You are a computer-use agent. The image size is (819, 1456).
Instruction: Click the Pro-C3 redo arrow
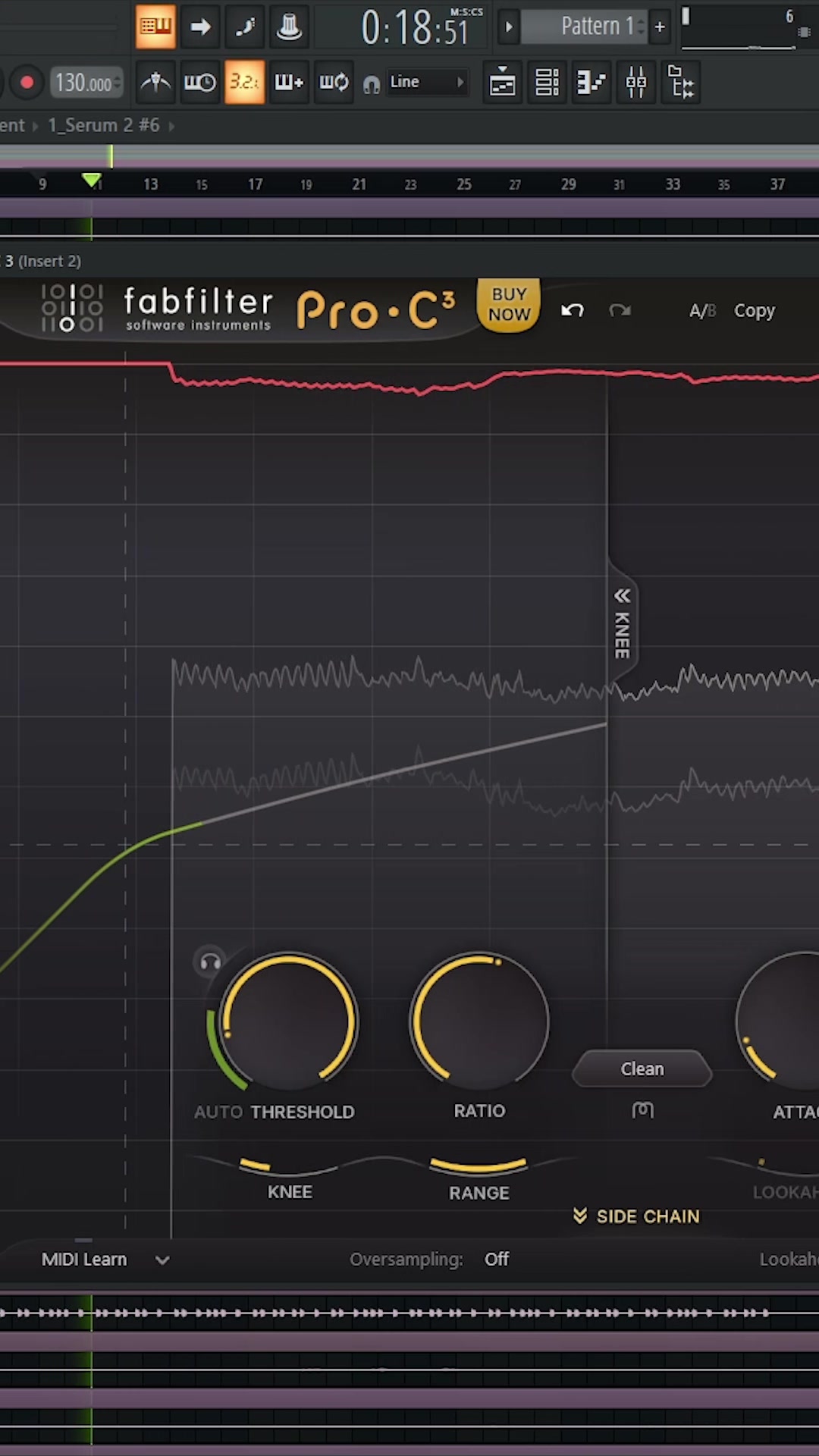tap(620, 310)
